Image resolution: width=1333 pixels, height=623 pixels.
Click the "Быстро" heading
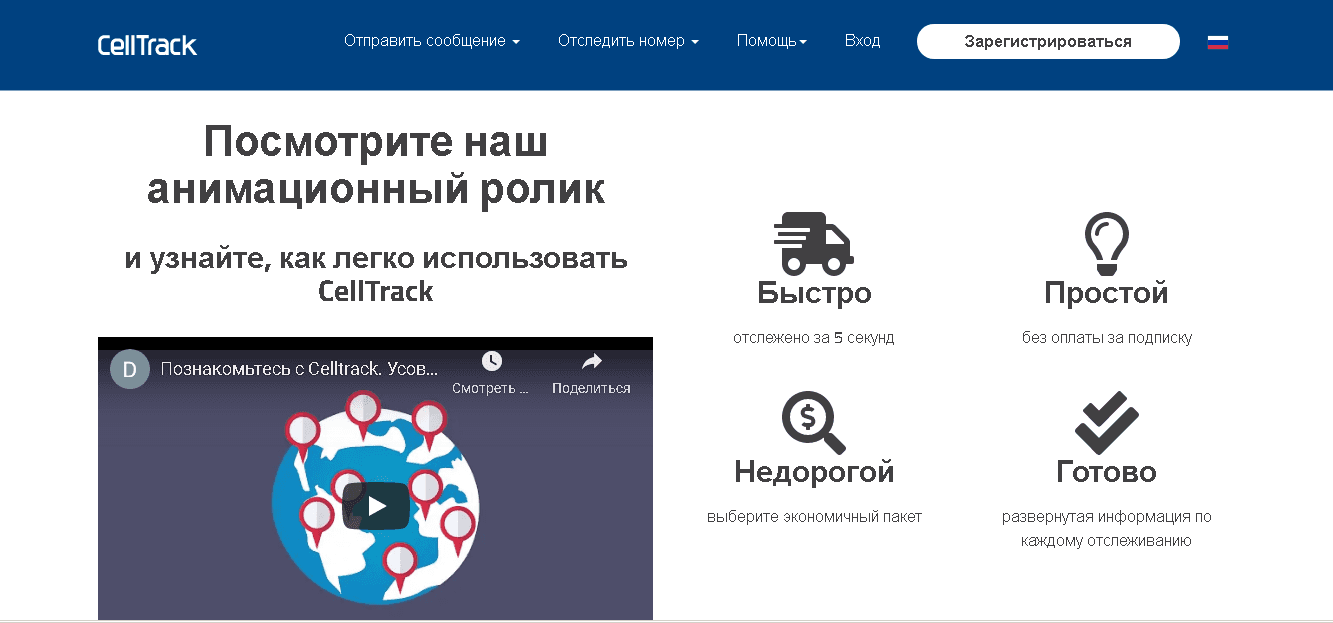(x=814, y=293)
